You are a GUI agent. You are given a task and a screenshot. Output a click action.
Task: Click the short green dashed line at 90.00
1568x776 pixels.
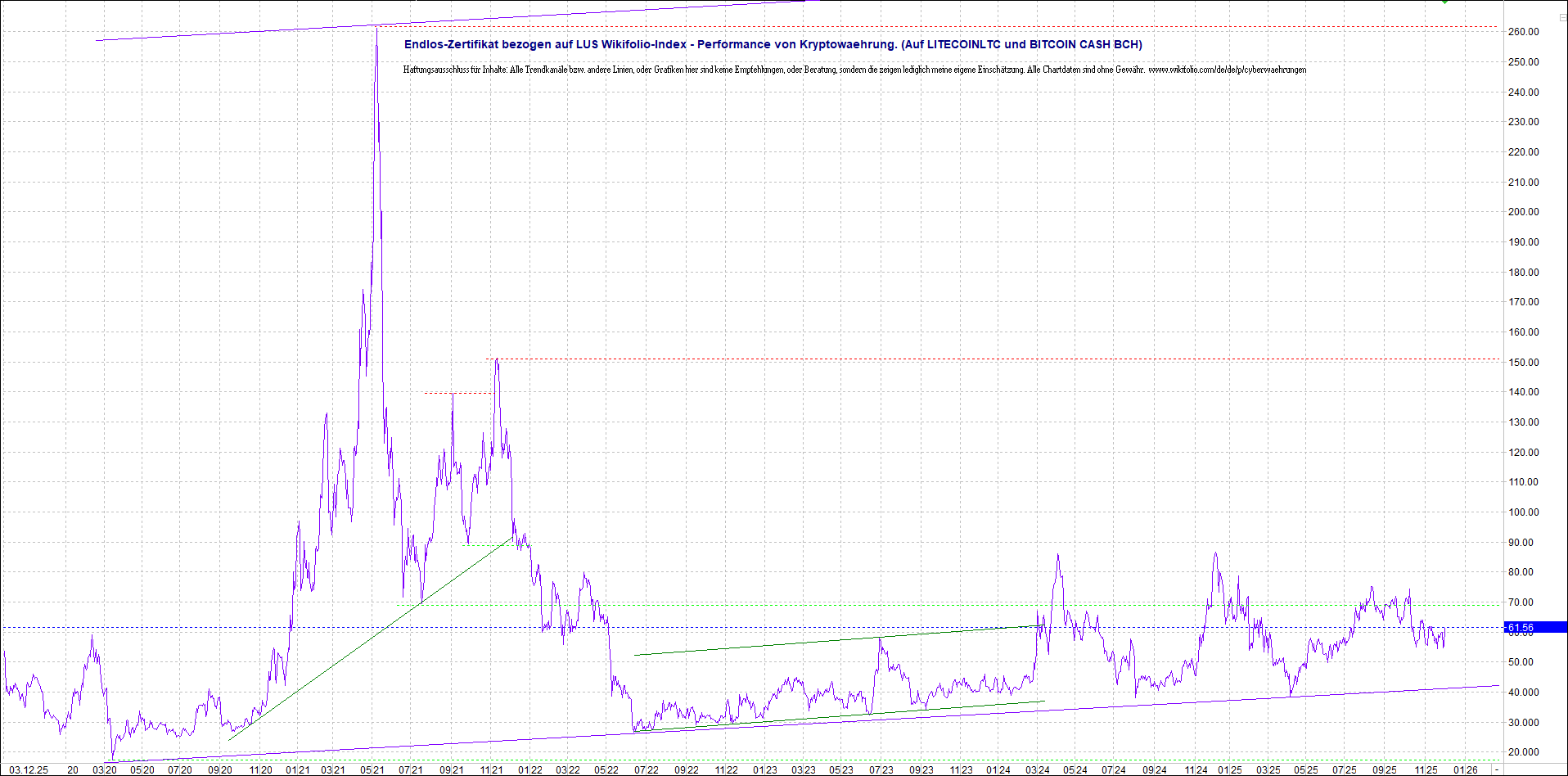[x=488, y=545]
